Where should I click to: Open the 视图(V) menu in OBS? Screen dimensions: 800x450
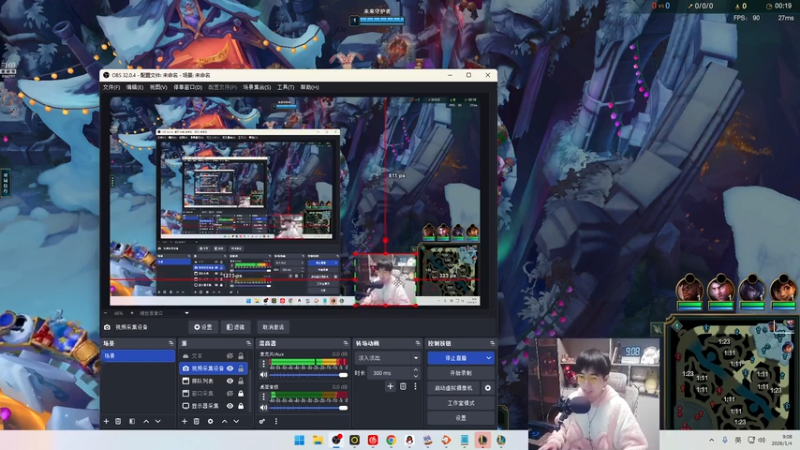[158, 87]
